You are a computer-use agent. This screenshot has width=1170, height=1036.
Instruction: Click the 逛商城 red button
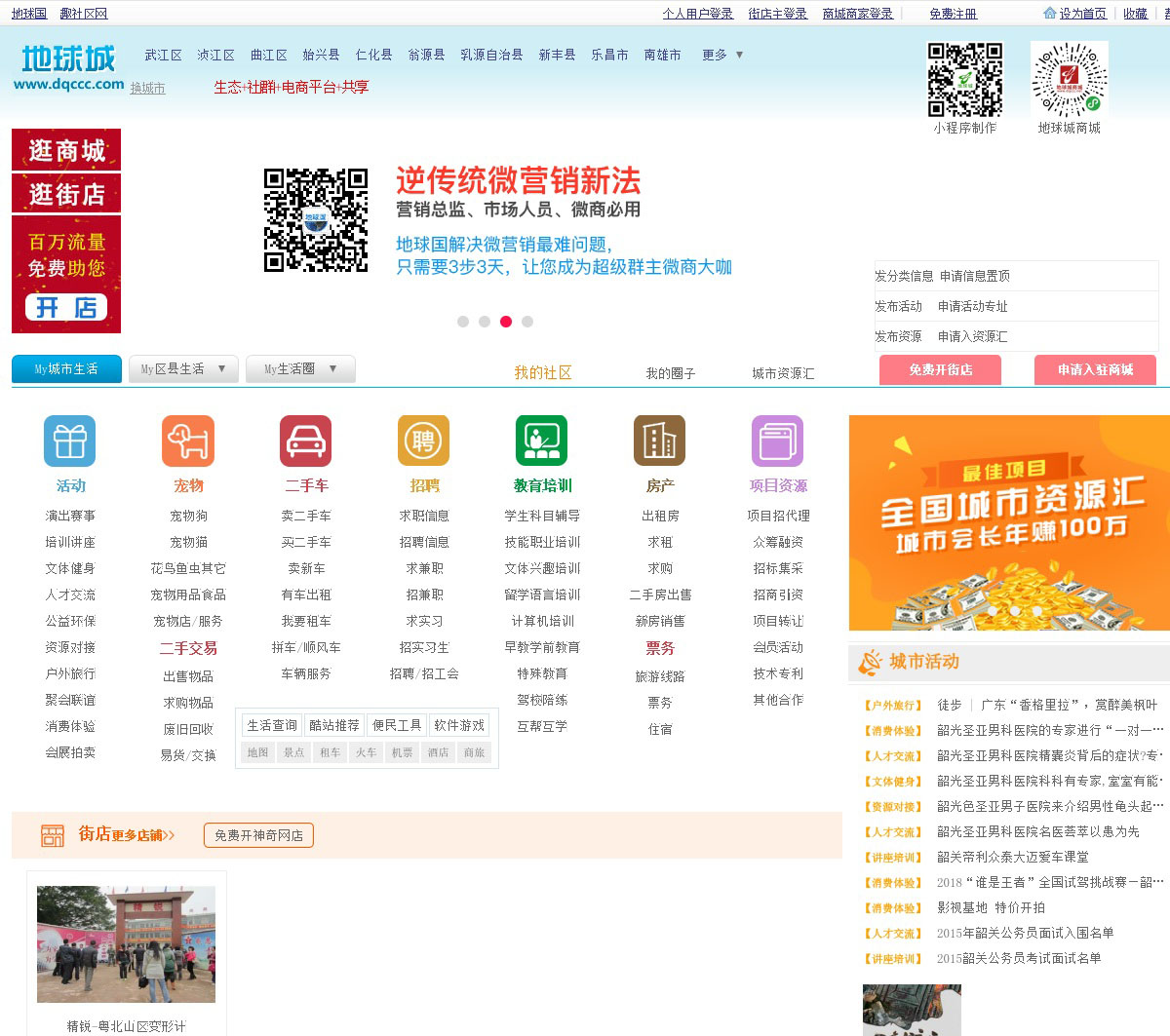(x=66, y=150)
